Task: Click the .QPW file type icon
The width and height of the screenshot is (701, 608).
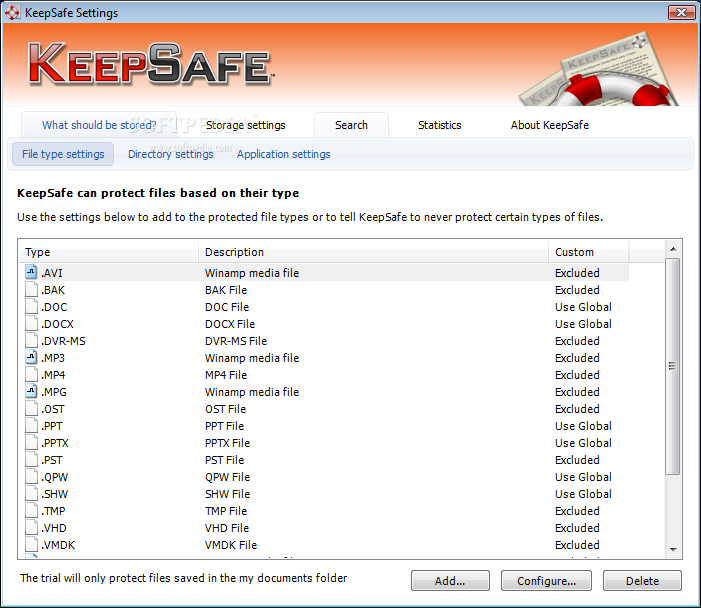Action: coord(31,476)
